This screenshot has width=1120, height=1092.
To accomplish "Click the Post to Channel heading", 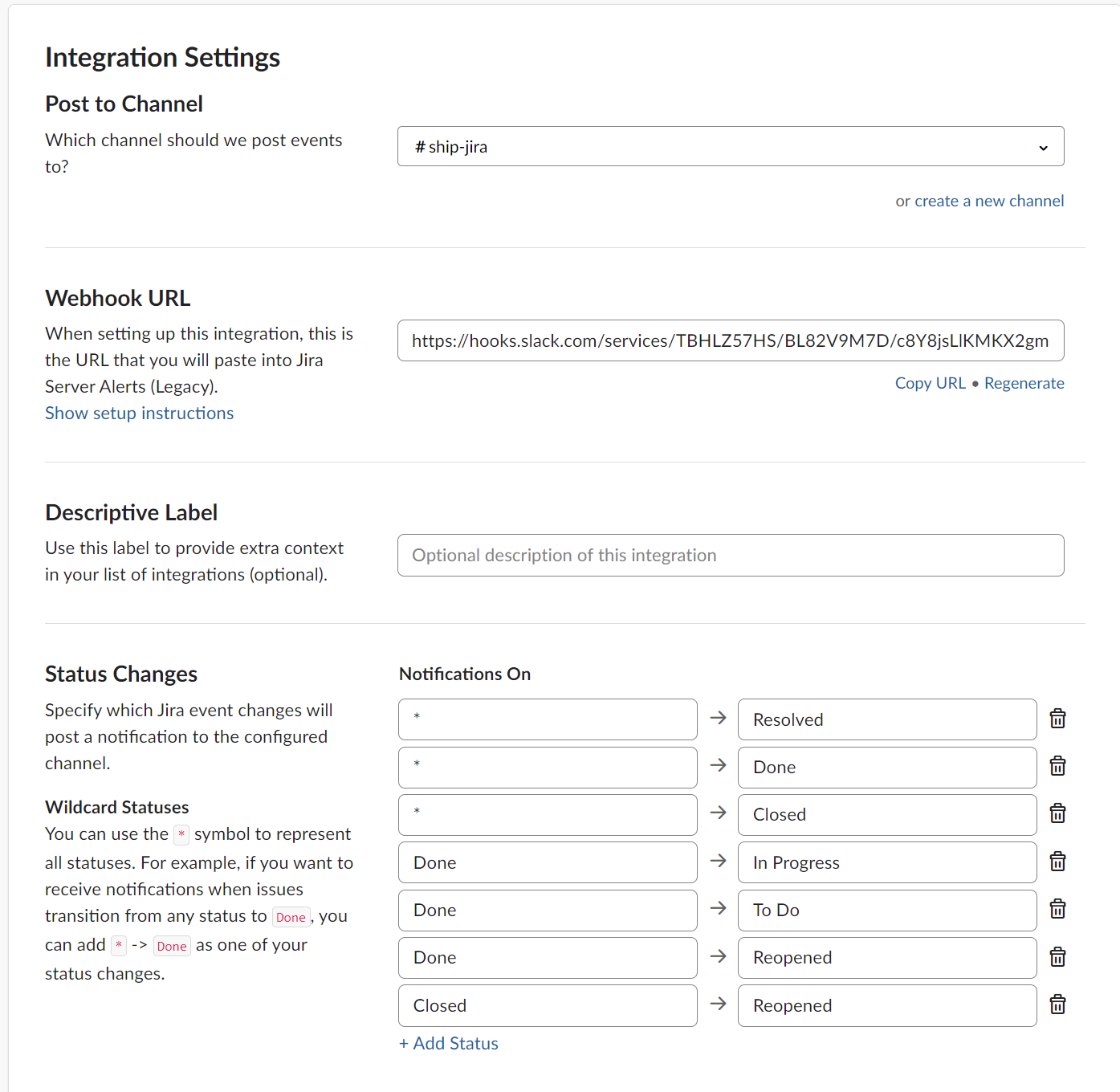I will (124, 104).
